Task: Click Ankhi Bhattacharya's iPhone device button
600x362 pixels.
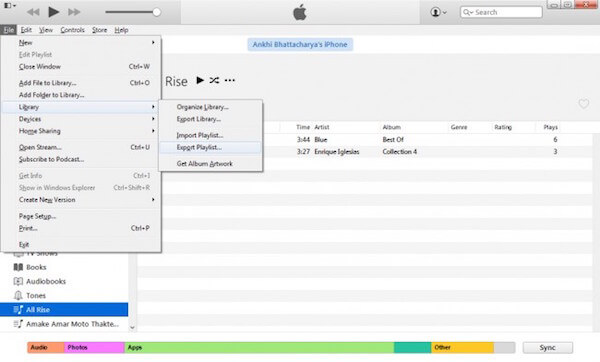Action: click(x=300, y=44)
